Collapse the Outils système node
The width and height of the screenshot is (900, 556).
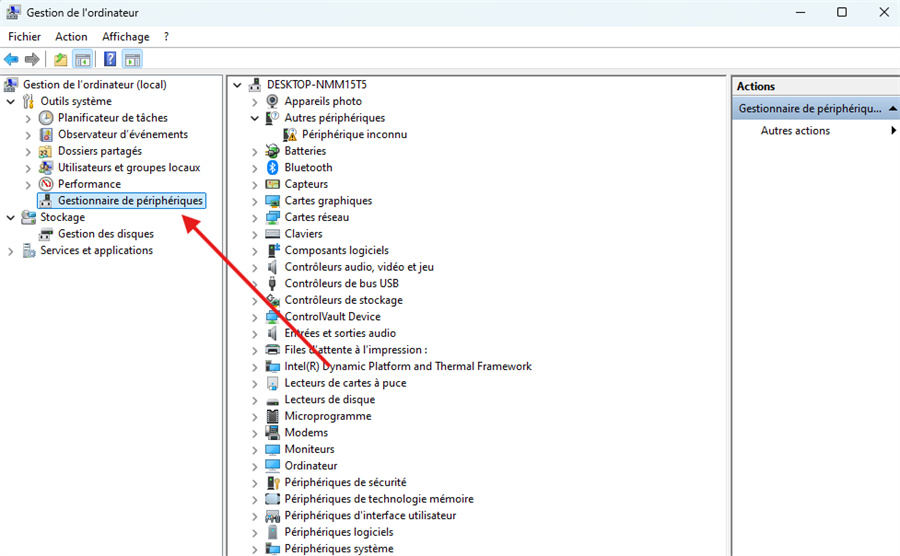[x=10, y=102]
